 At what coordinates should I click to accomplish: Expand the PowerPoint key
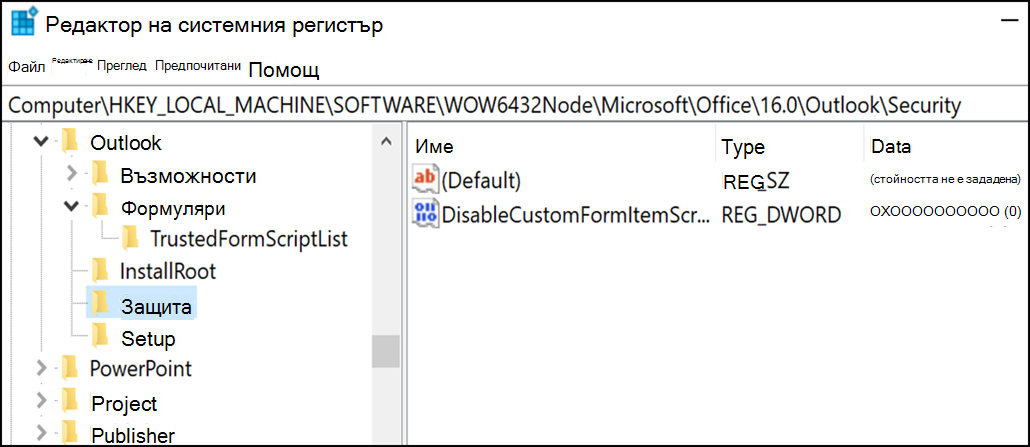coord(41,367)
